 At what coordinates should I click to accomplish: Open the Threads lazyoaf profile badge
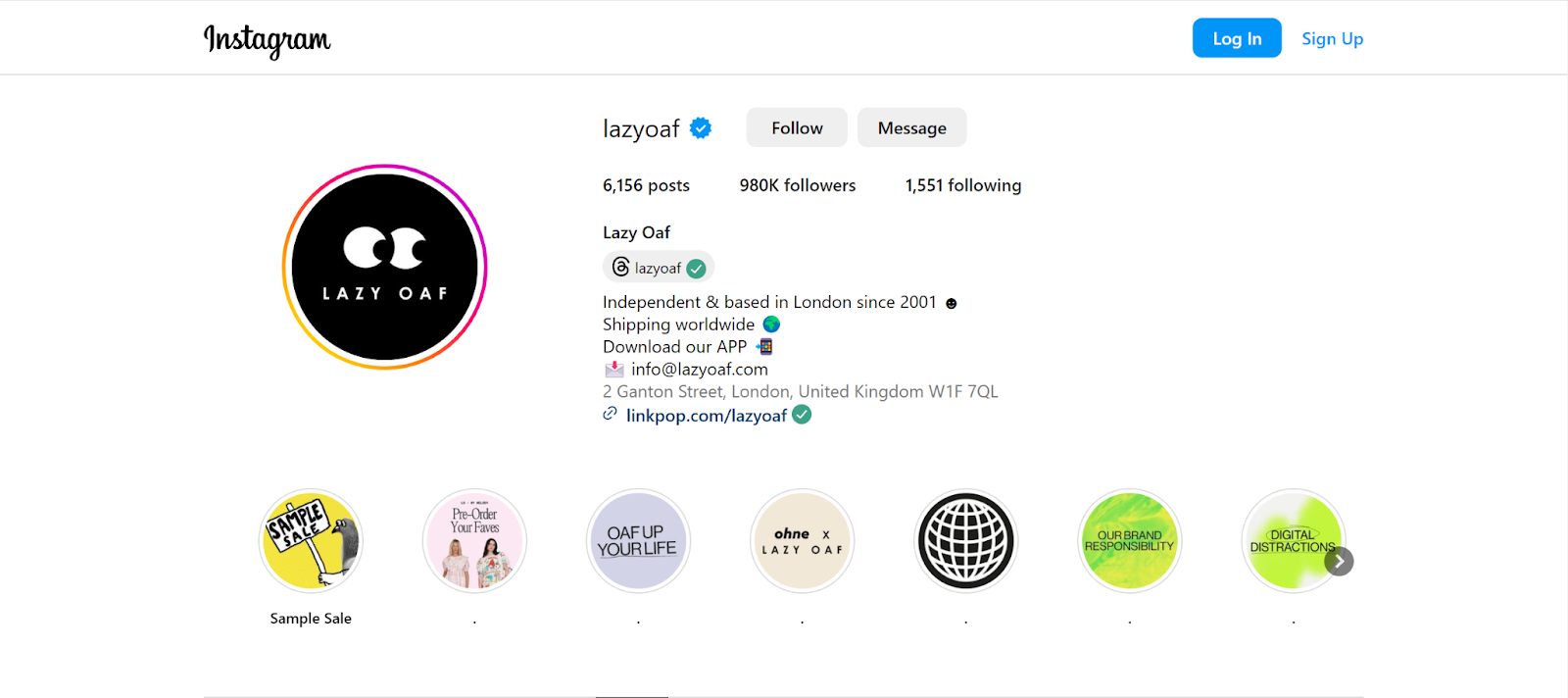[658, 268]
